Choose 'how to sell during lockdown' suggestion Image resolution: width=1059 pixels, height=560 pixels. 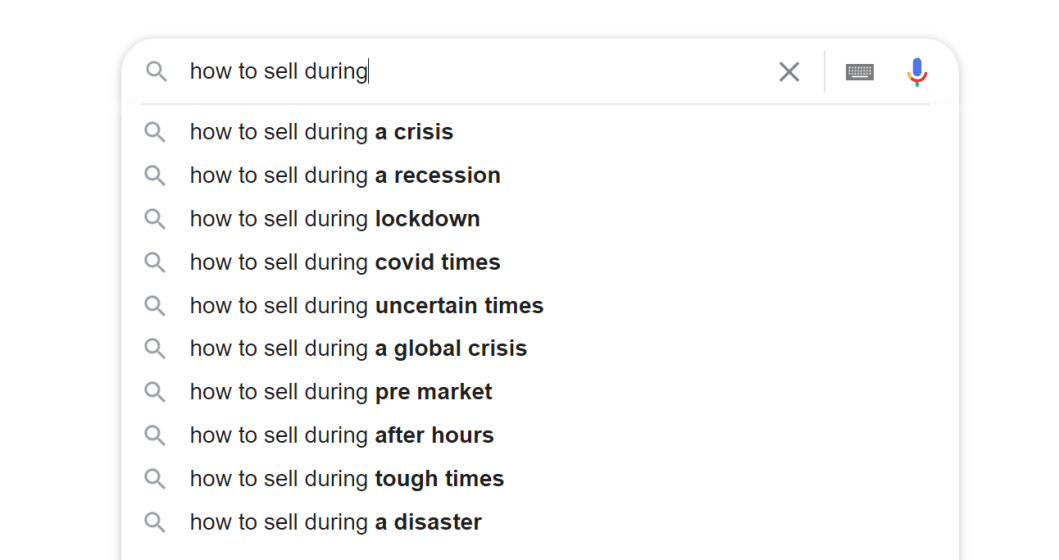point(540,219)
